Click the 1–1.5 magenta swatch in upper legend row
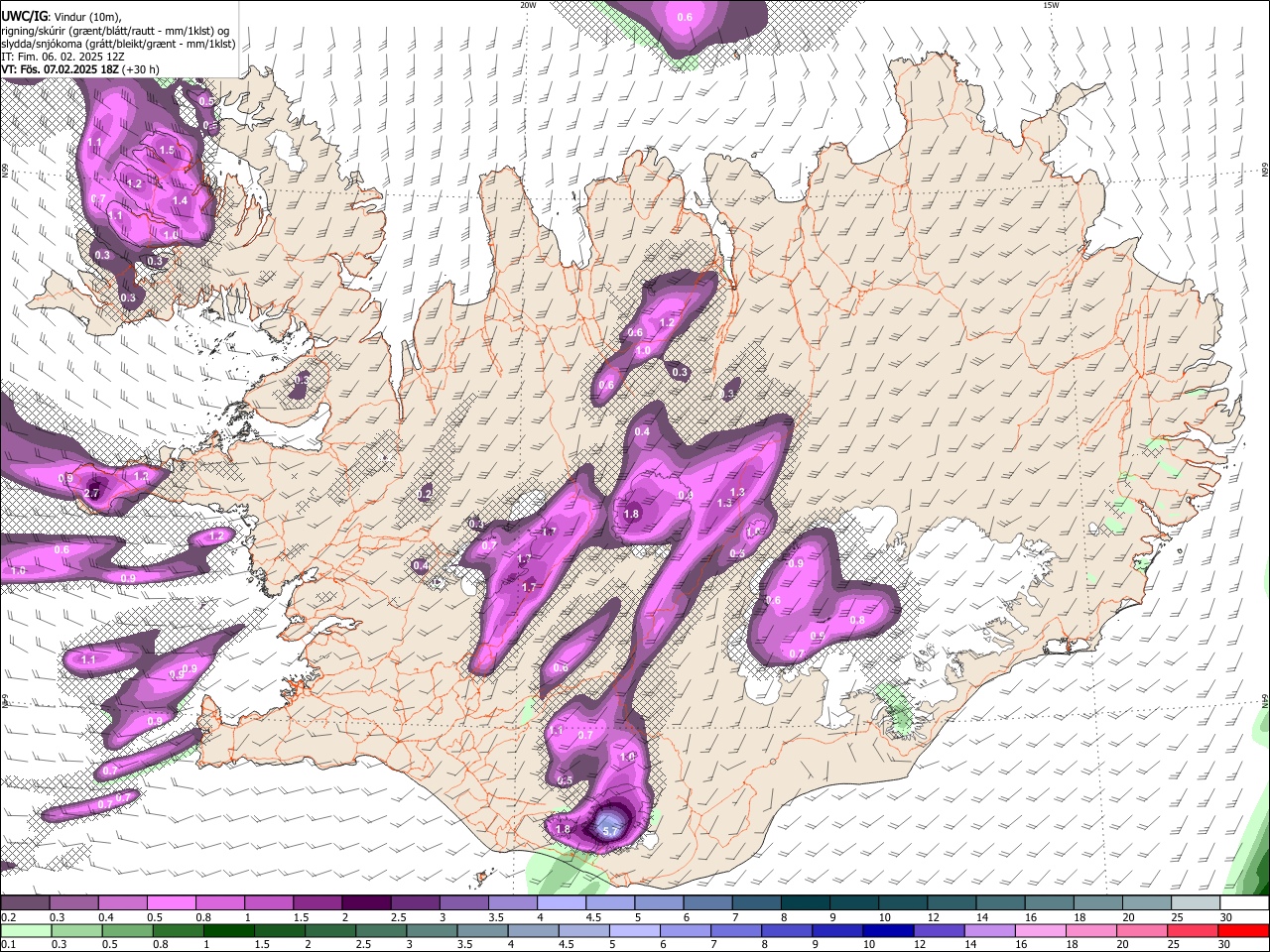 pos(269,903)
